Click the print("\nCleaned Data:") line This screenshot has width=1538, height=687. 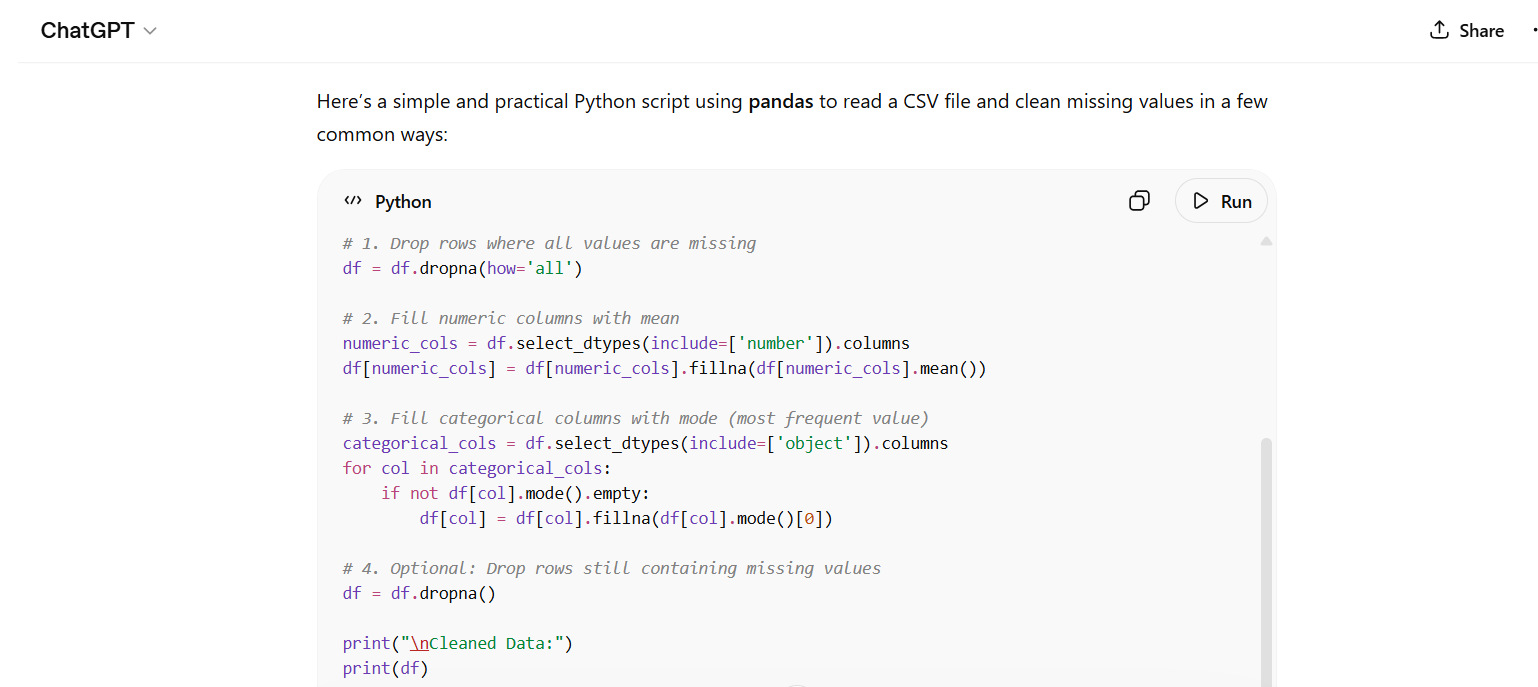(457, 643)
